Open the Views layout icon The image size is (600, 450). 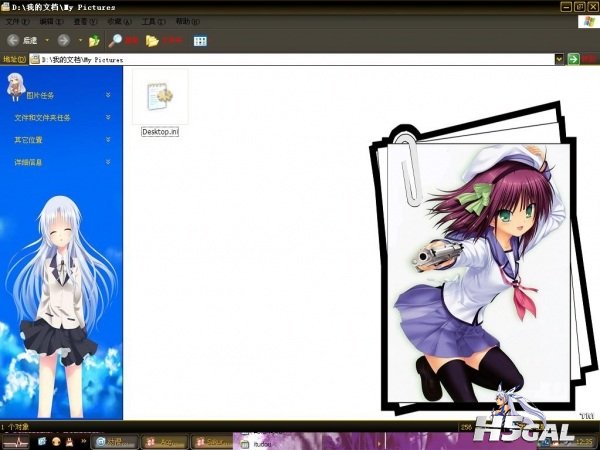coord(199,41)
